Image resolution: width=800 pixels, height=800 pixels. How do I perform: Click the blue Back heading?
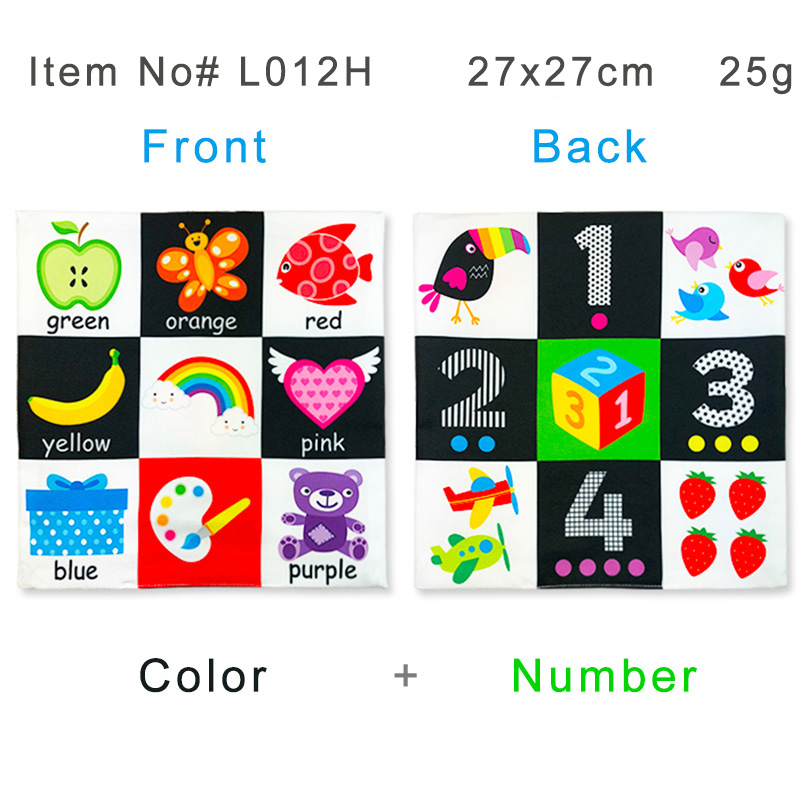coord(590,146)
